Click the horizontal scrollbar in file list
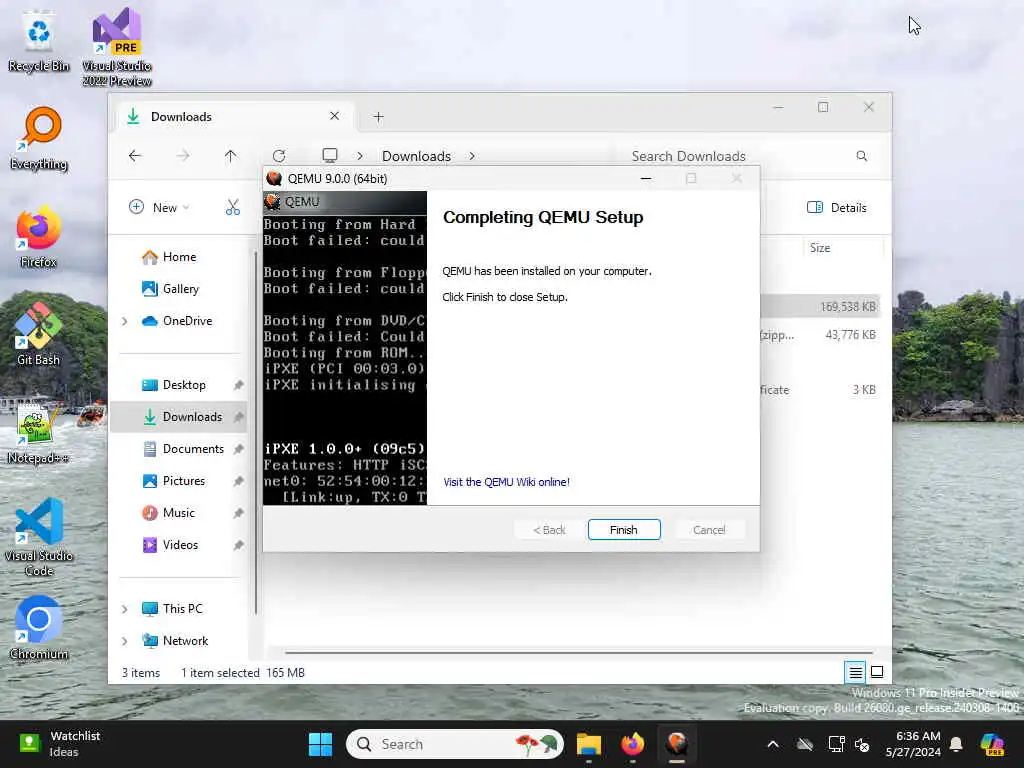Image resolution: width=1024 pixels, height=768 pixels. coord(579,652)
